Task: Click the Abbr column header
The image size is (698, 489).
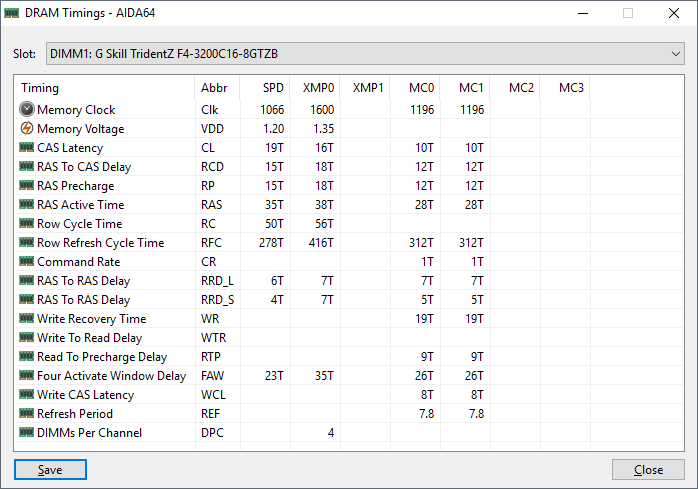Action: click(x=214, y=88)
